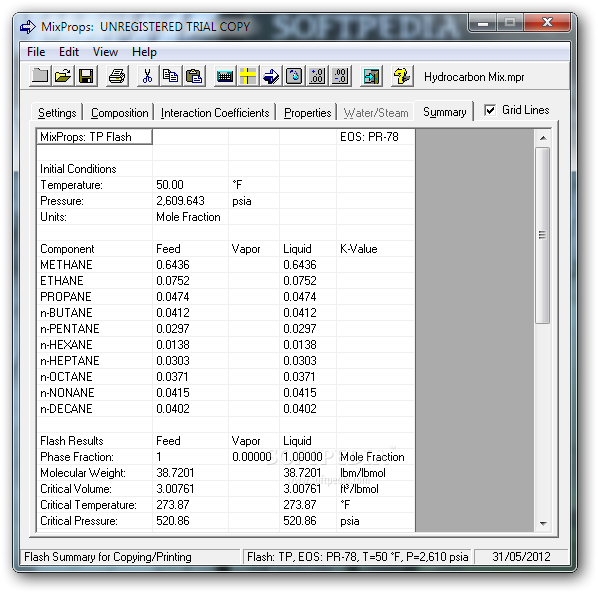The width and height of the screenshot is (598, 593).
Task: Click the New file toolbar icon
Action: [40, 76]
